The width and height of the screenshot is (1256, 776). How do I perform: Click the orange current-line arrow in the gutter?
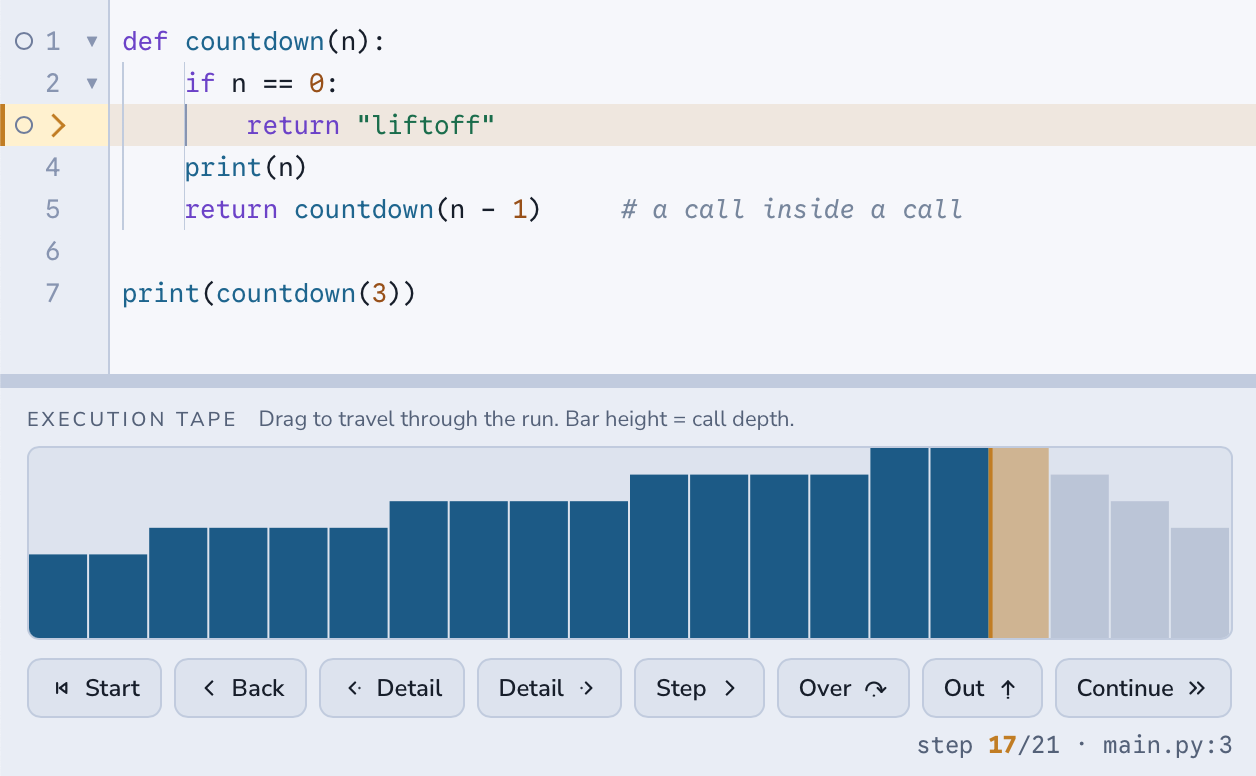58,125
